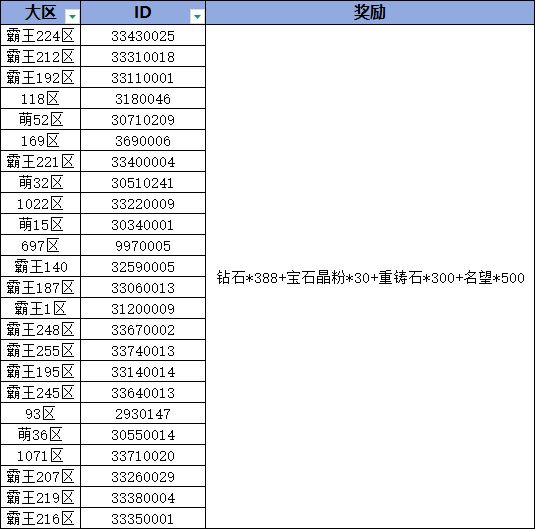Select ID cell 33310018
Image resolution: width=535 pixels, height=529 pixels.
[143, 56]
